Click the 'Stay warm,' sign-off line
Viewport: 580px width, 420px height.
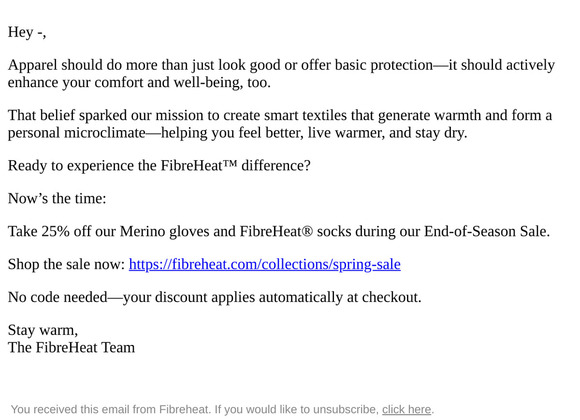pos(43,330)
